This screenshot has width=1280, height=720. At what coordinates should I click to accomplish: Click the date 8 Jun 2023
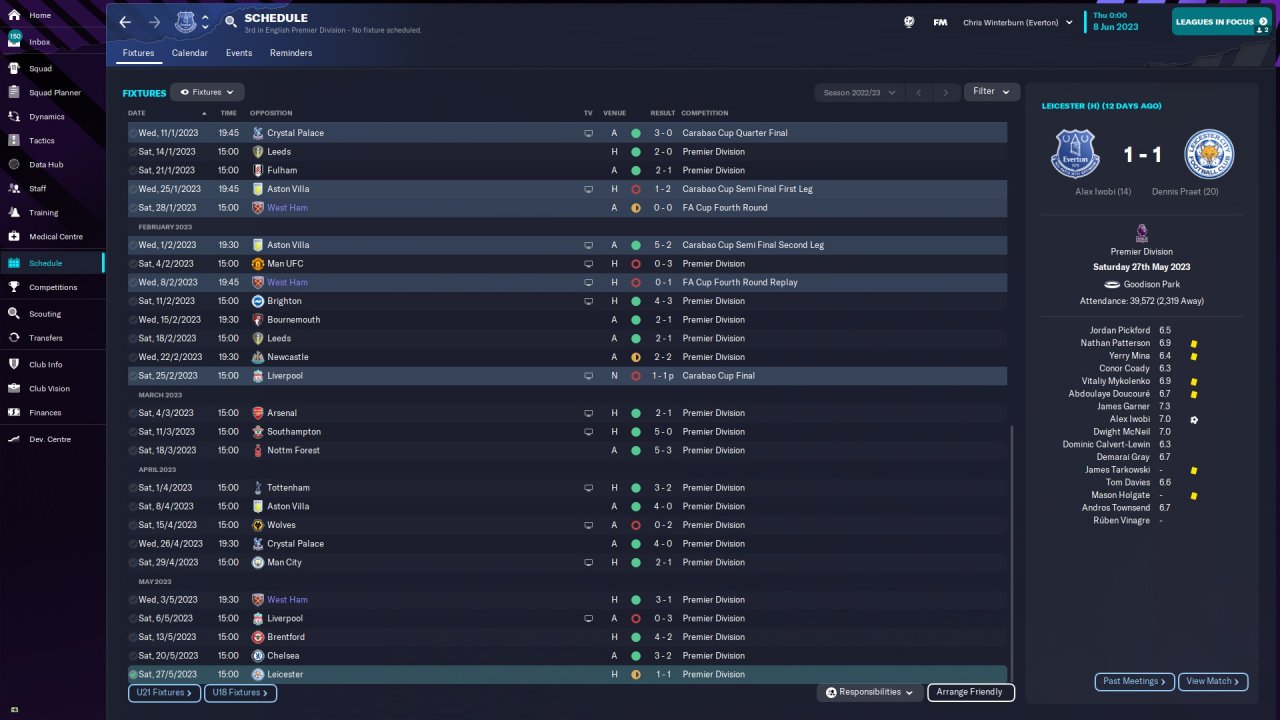(x=1116, y=27)
